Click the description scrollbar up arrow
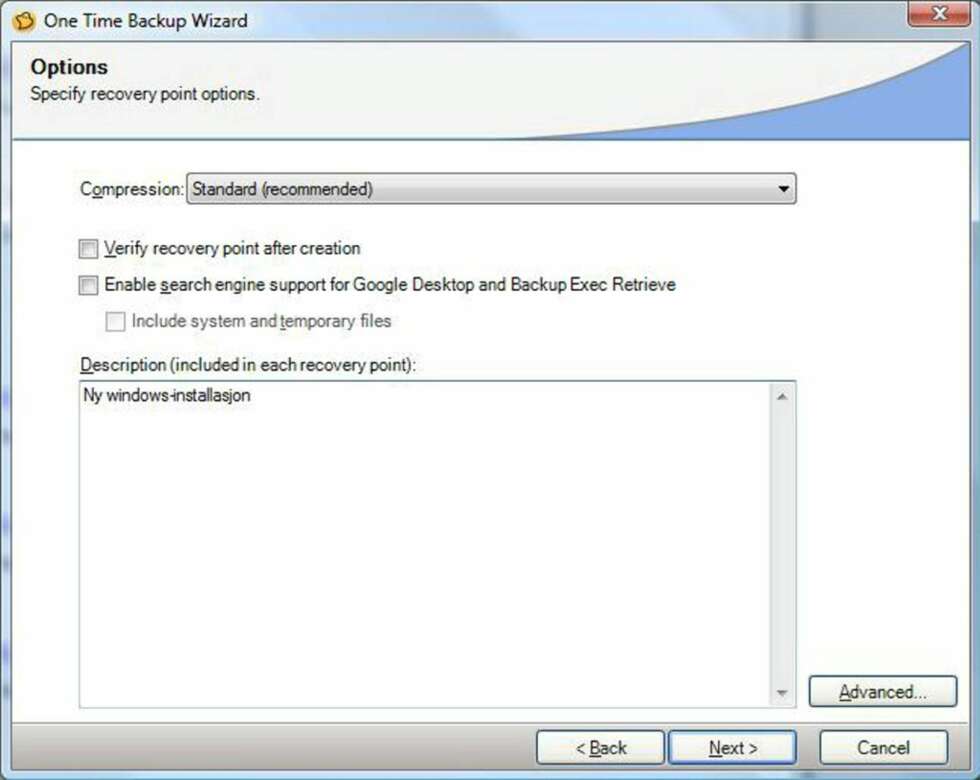The height and width of the screenshot is (780, 980). [x=782, y=396]
